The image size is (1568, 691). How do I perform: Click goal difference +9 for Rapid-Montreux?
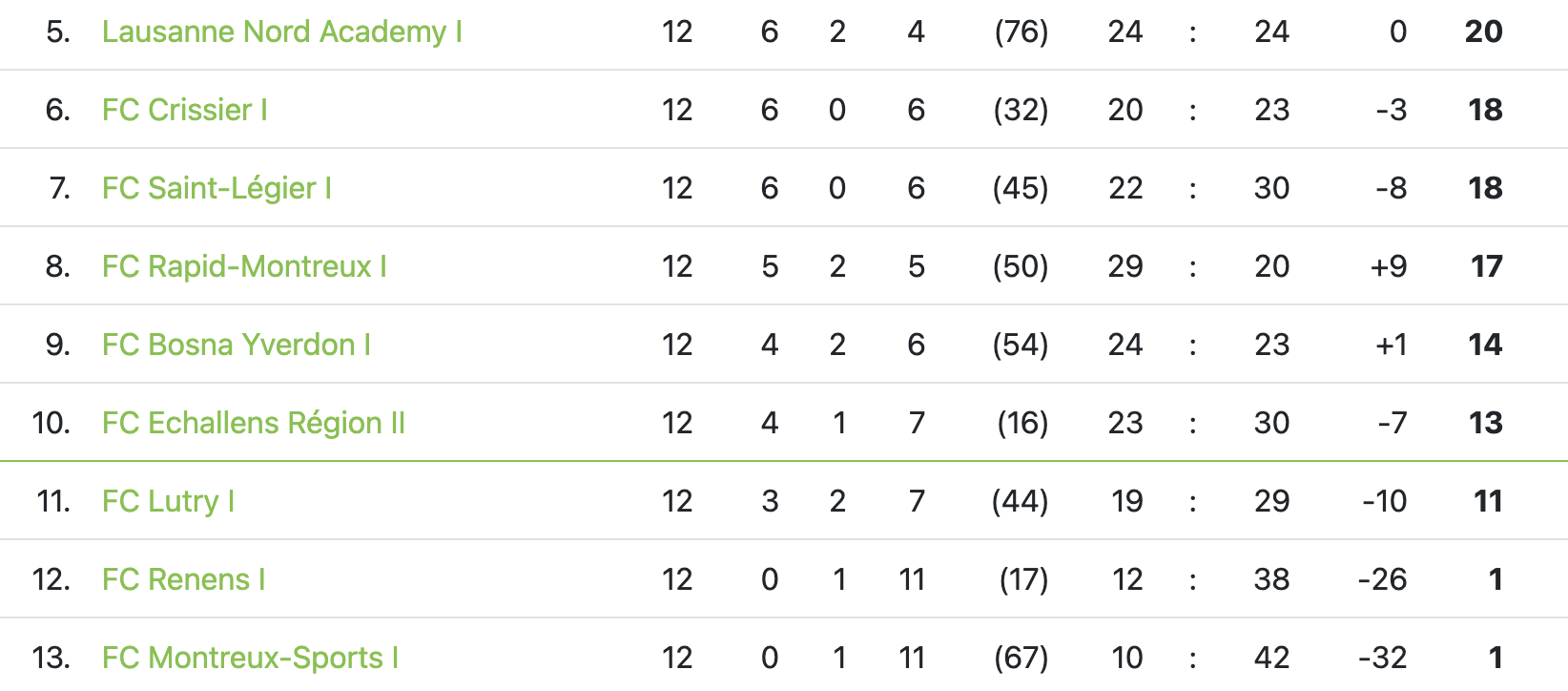(1389, 267)
